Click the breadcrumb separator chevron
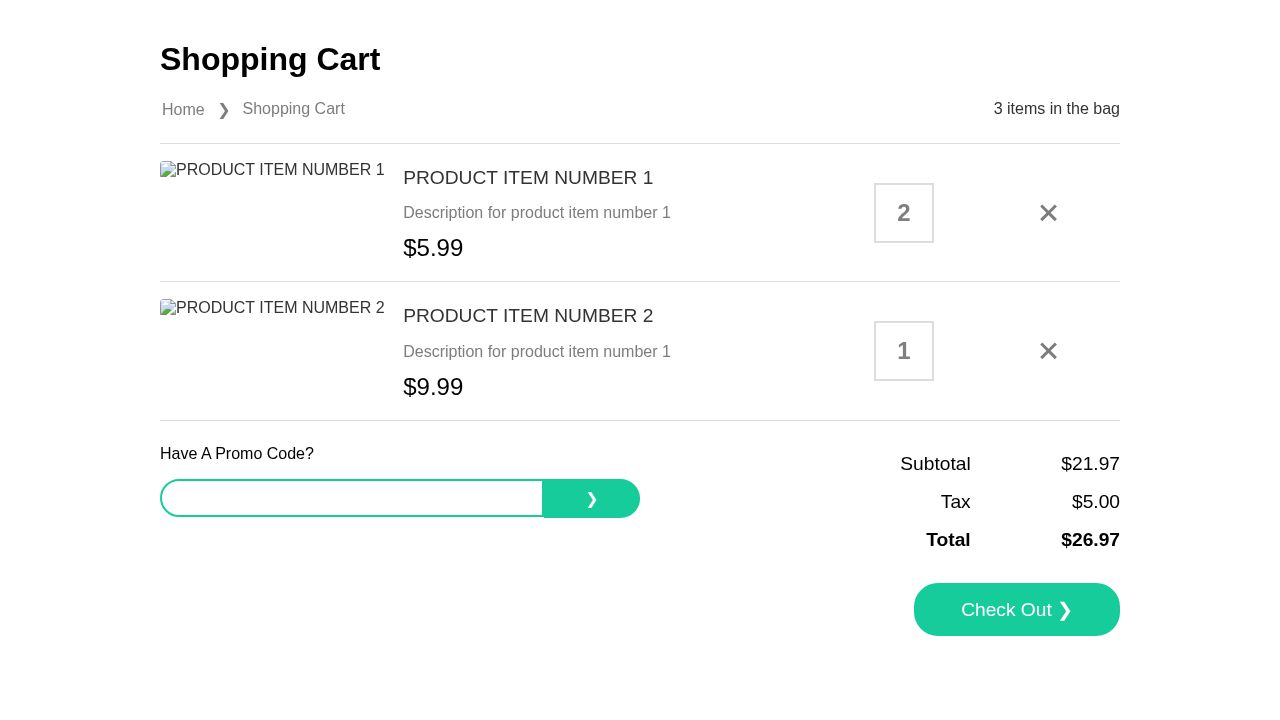 tap(224, 111)
